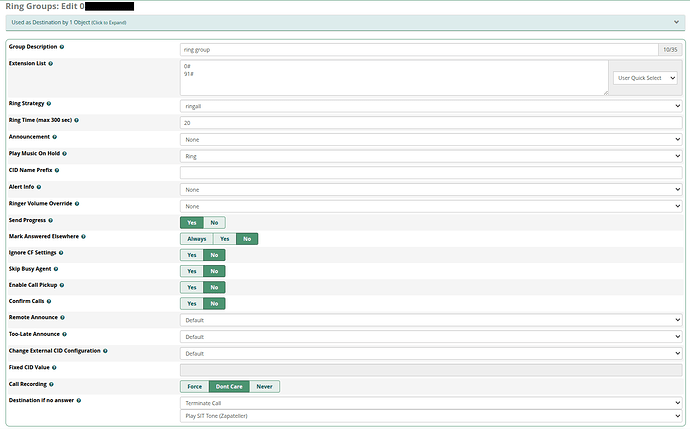
Task: Set Skip Busy Agent to Yes
Action: pos(192,272)
